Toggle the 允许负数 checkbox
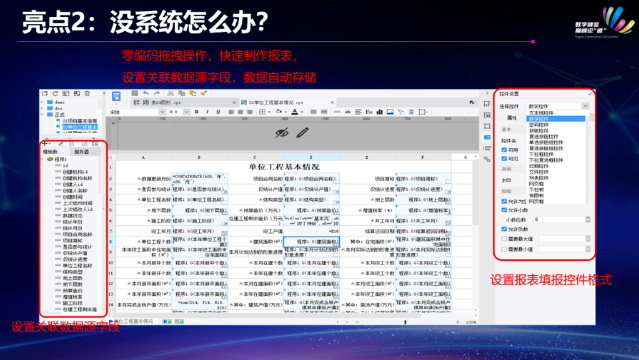This screenshot has height=360, width=639. tap(504, 229)
